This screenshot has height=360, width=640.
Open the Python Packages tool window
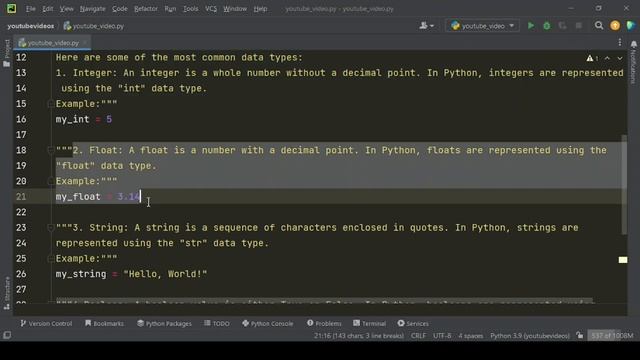click(x=164, y=323)
